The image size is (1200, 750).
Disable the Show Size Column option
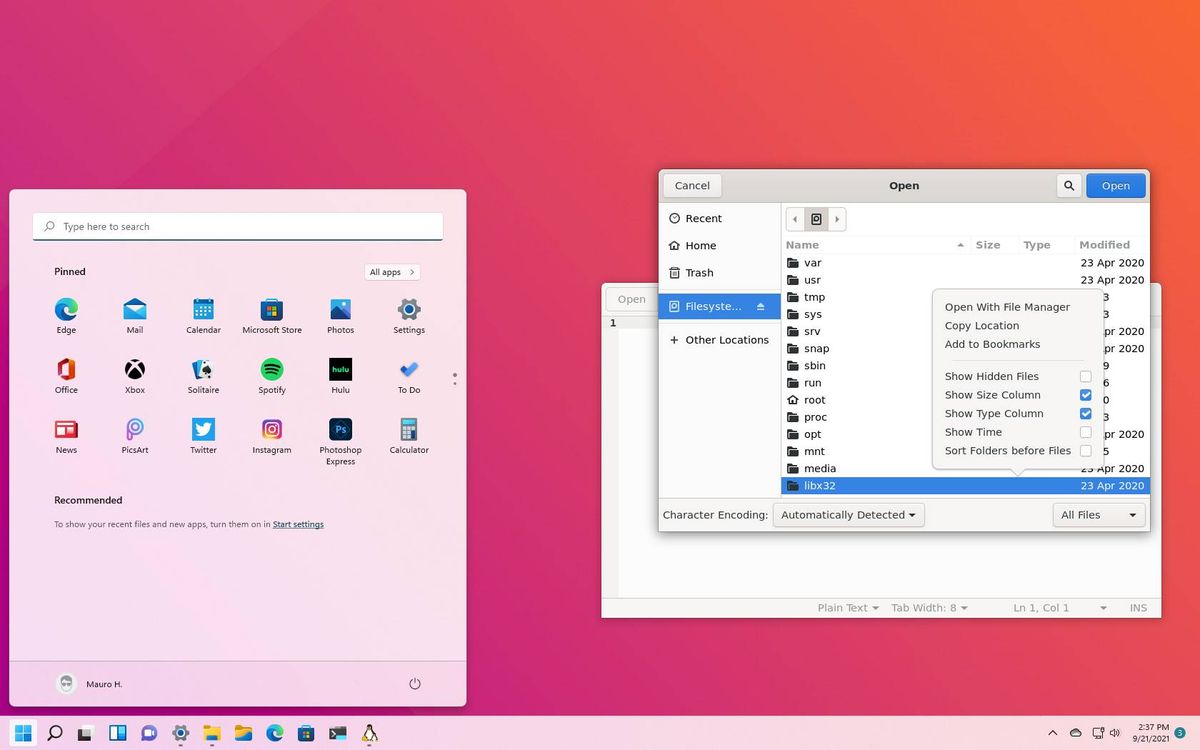[1085, 395]
